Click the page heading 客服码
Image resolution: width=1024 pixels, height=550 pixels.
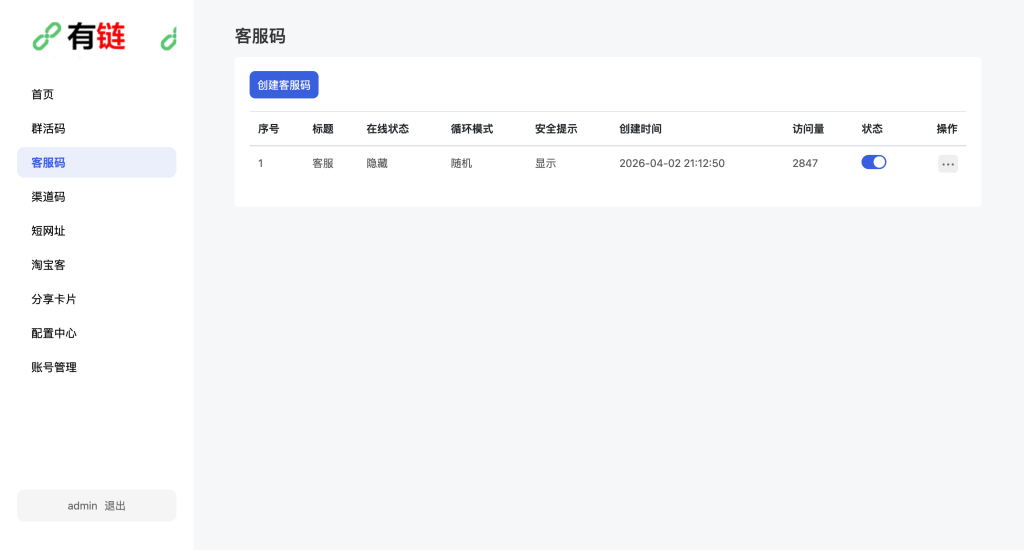[260, 36]
